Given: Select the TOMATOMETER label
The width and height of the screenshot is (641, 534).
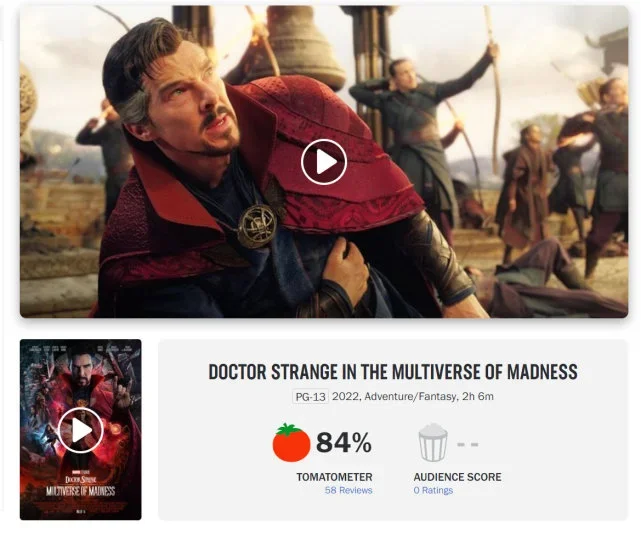Looking at the screenshot, I should [x=334, y=477].
